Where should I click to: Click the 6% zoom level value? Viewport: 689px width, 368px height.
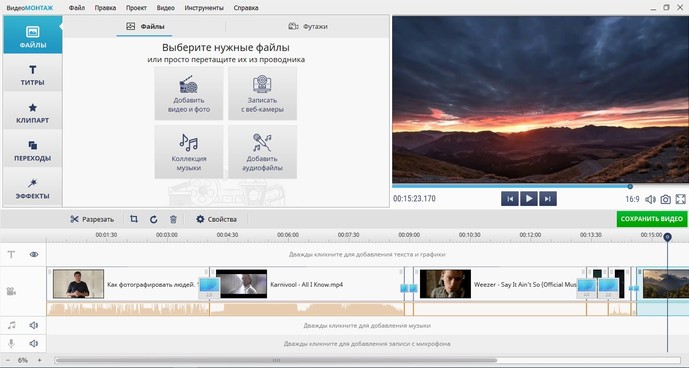click(x=23, y=360)
